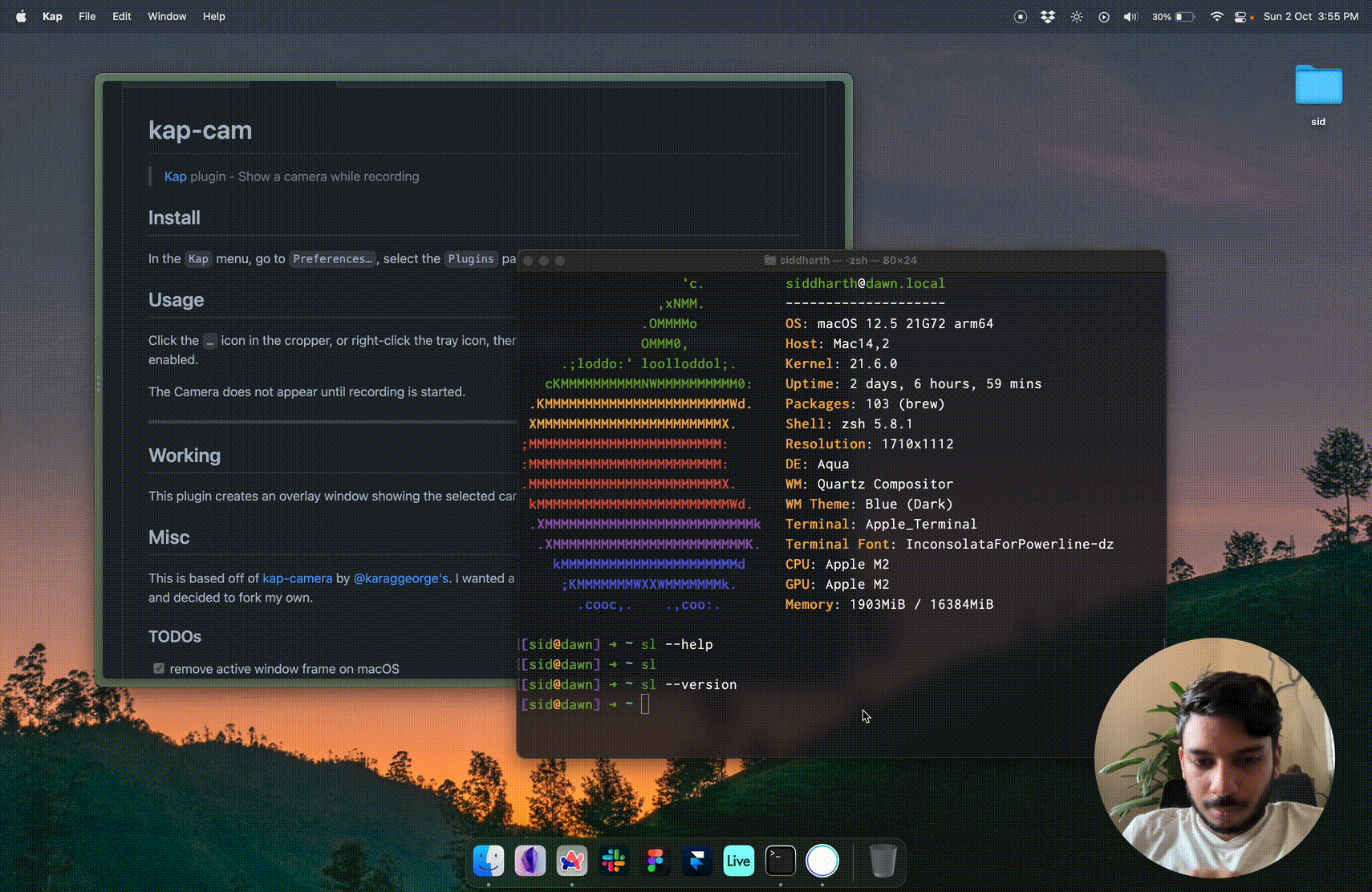Click the brightness sun menu bar icon
1372x892 pixels.
(x=1077, y=16)
